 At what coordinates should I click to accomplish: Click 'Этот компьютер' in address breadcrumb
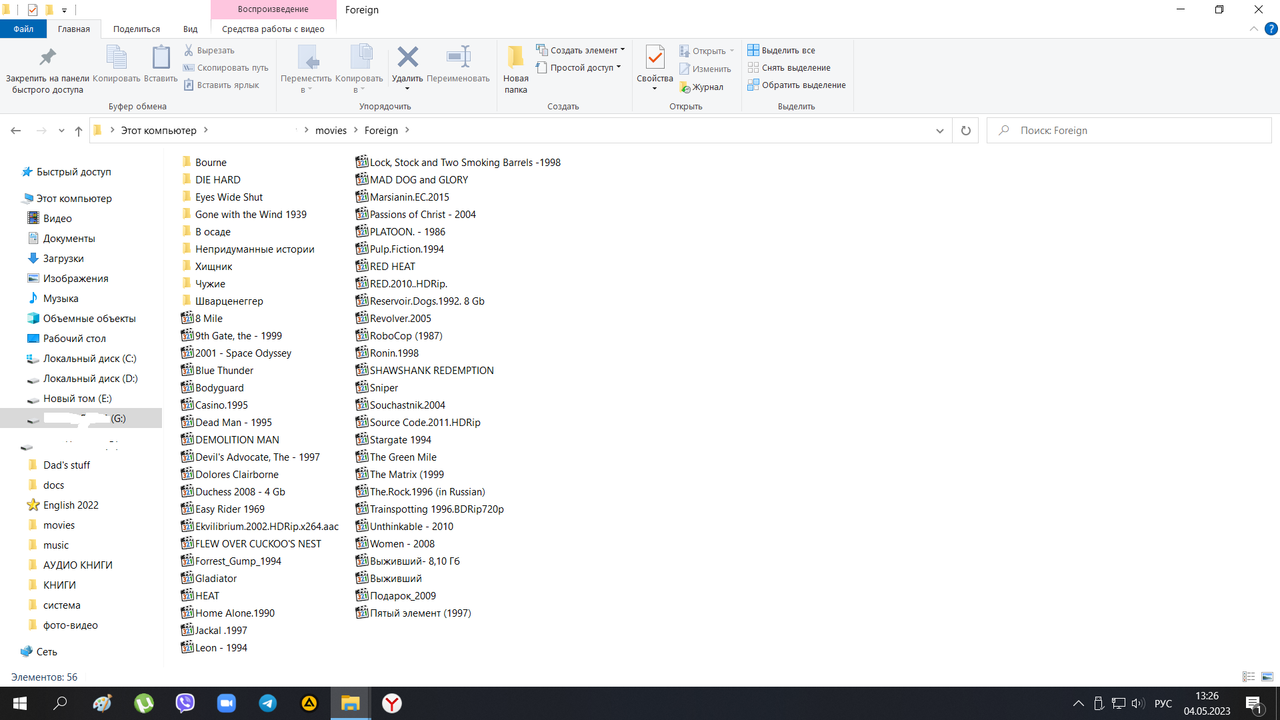tap(158, 130)
